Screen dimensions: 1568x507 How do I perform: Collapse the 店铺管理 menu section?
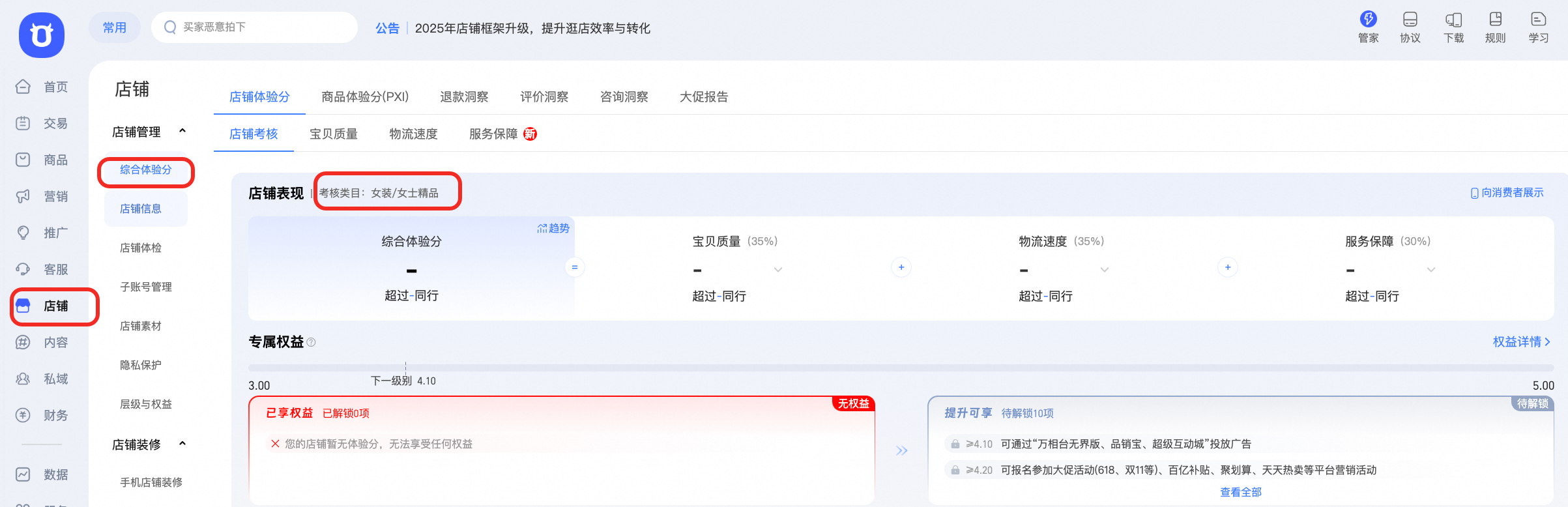[x=182, y=132]
